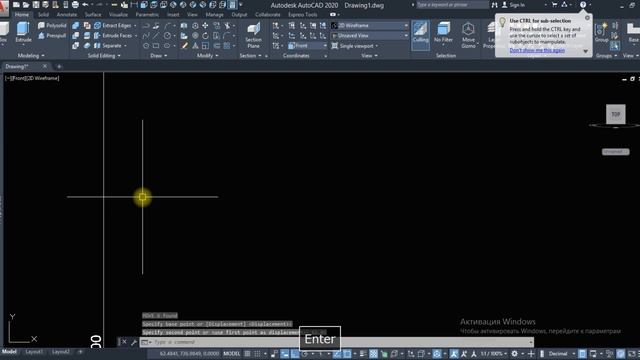Switch to the Insert ribbon tab
The height and width of the screenshot is (360, 640).
click(x=173, y=15)
